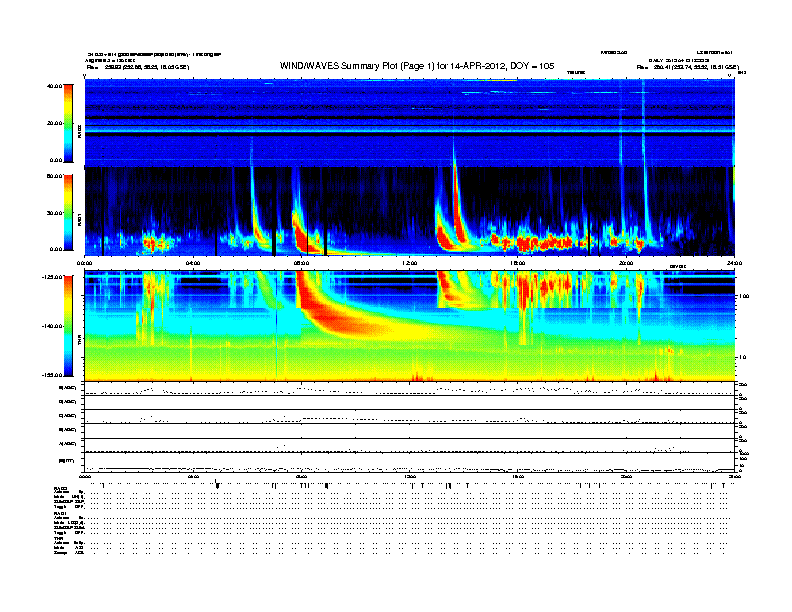Click 16:00 tick label under RAD1 spectrogram
The width and height of the screenshot is (792, 612).
click(518, 263)
